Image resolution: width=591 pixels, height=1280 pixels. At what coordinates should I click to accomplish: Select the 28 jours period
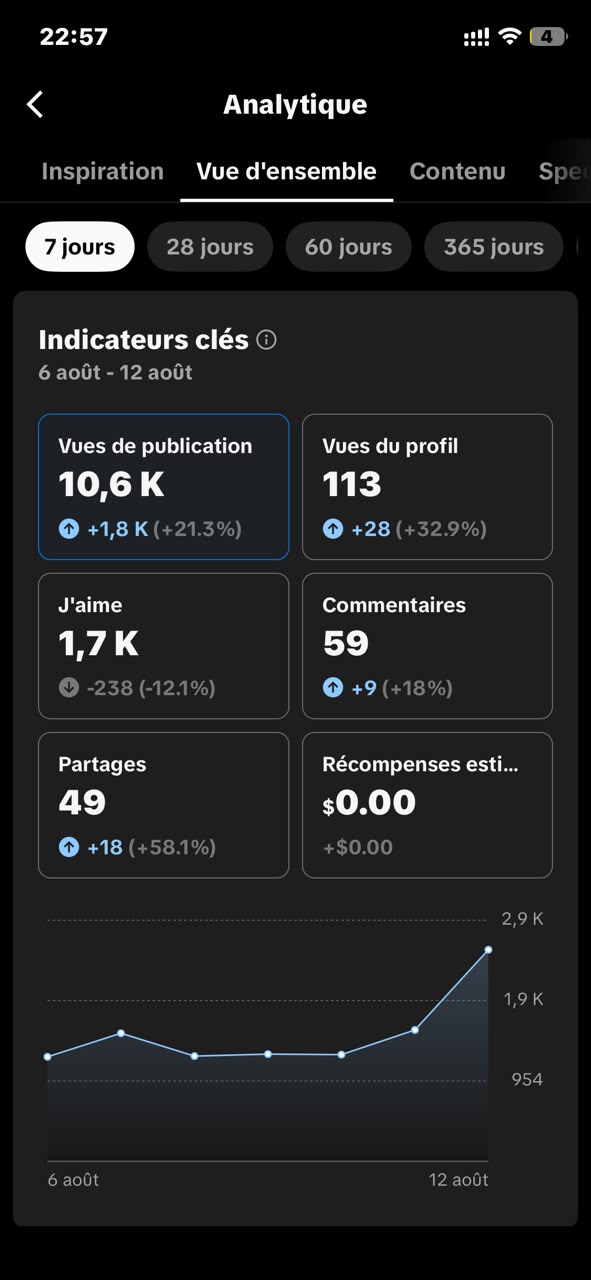pos(210,247)
